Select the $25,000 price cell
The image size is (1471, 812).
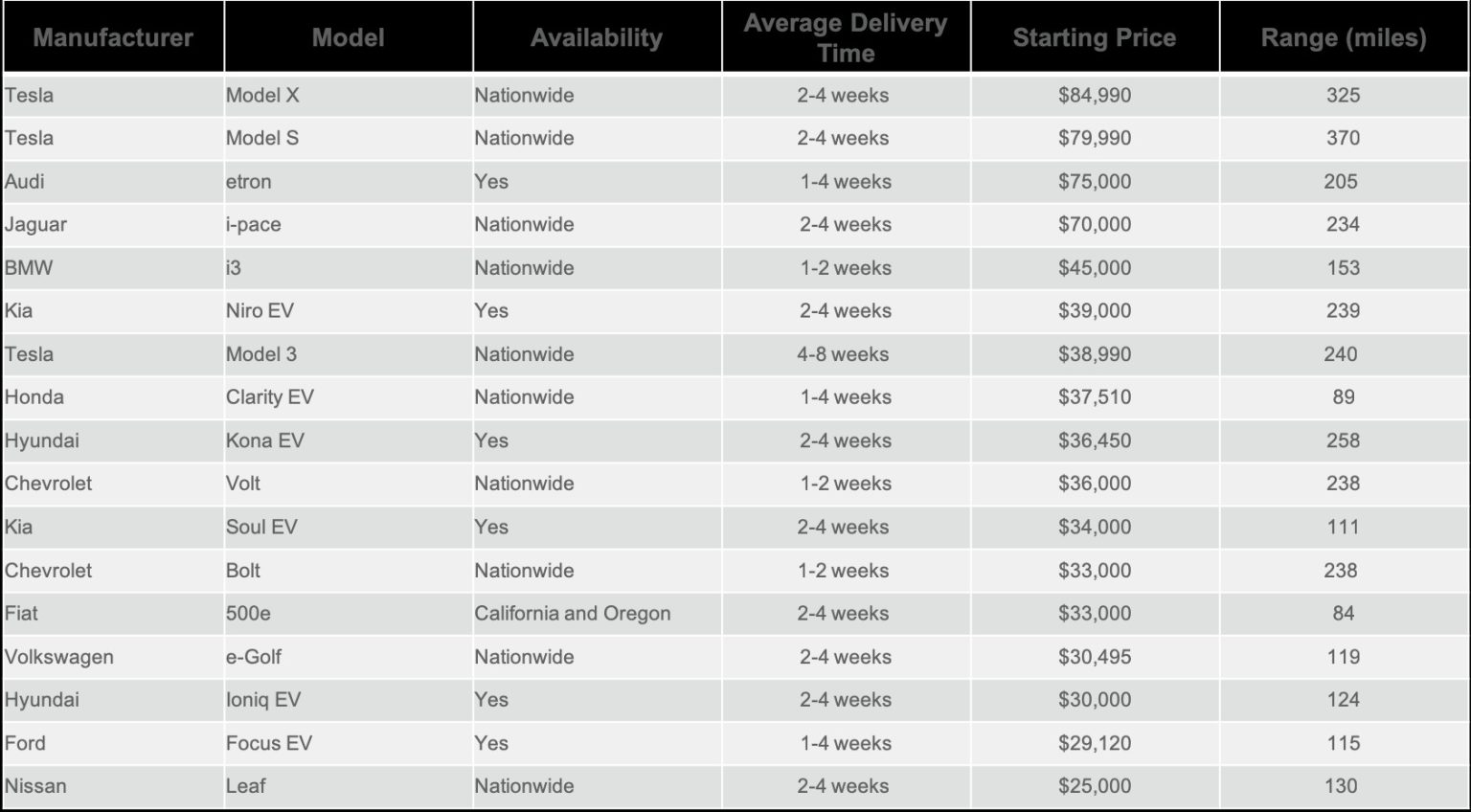(x=1094, y=786)
